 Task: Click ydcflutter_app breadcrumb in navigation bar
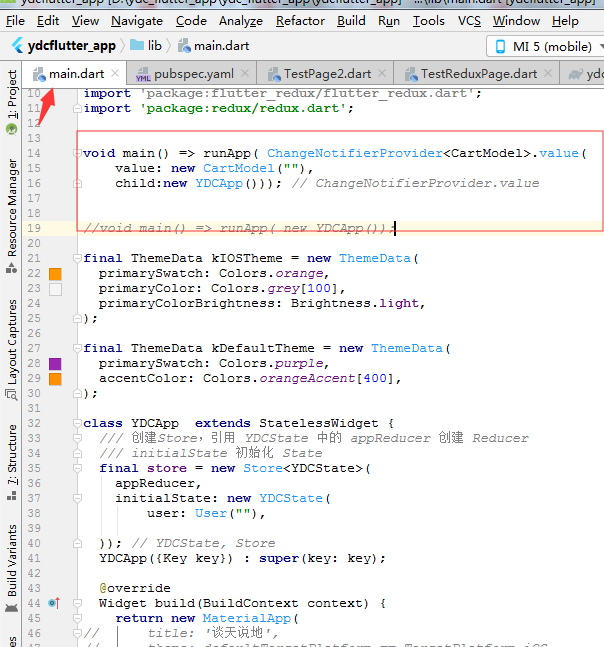pyautogui.click(x=71, y=46)
